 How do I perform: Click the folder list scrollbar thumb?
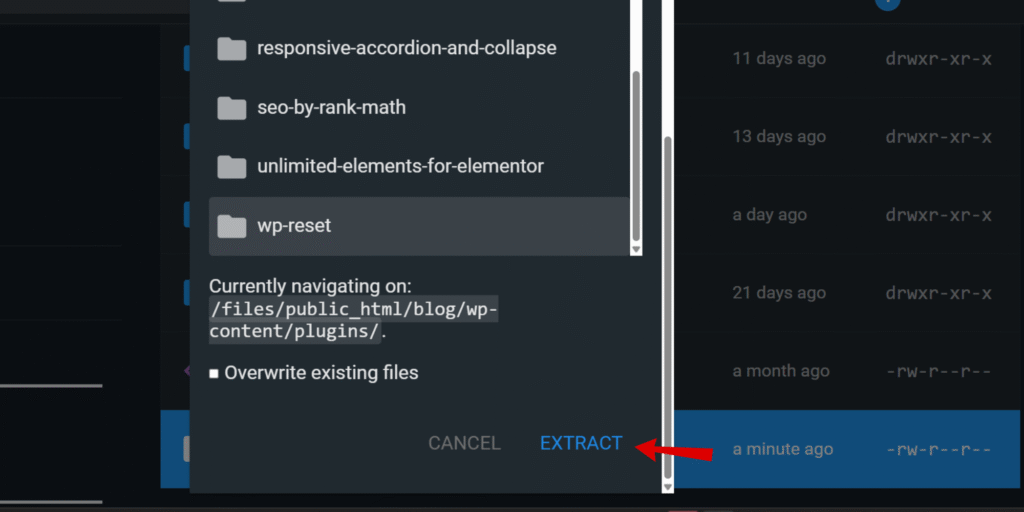(x=636, y=155)
